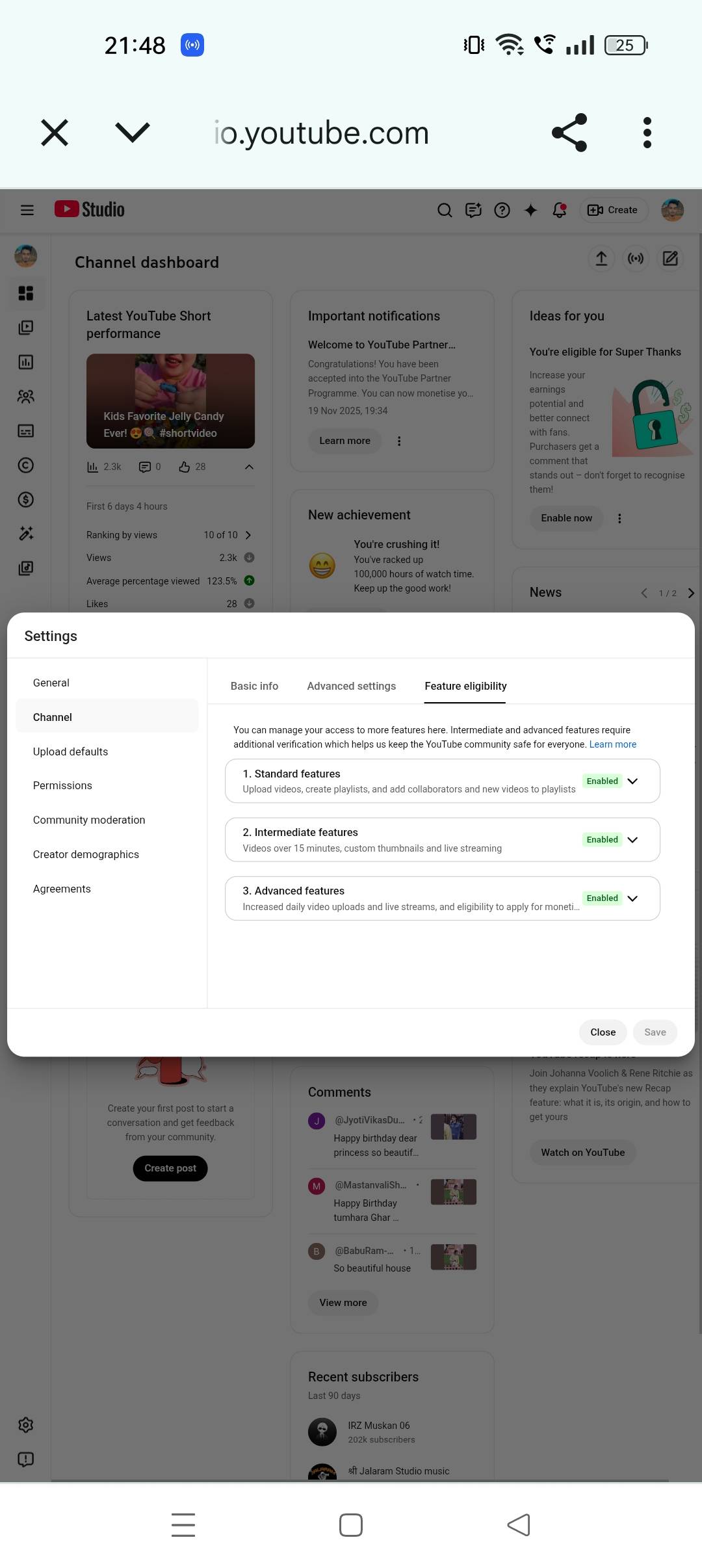The width and height of the screenshot is (702, 1568).
Task: Switch to the Advanced settings tab
Action: point(351,686)
